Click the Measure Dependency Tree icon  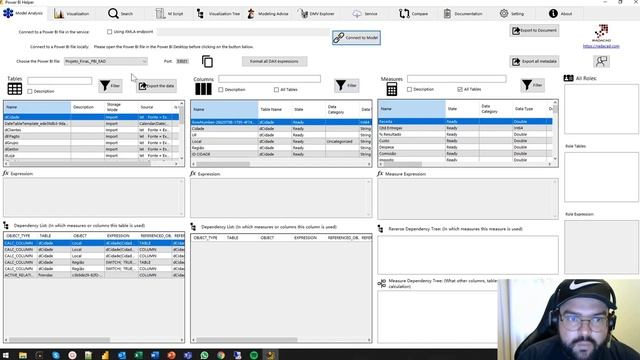(x=382, y=283)
